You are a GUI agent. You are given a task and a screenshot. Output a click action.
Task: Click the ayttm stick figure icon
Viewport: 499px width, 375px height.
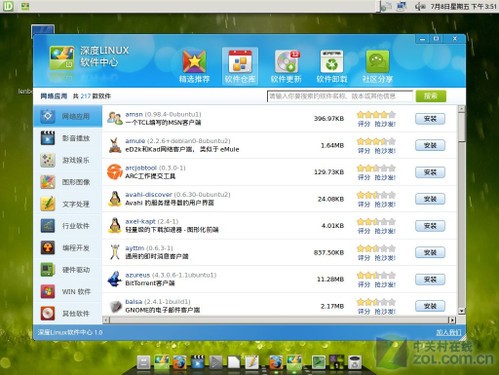[x=115, y=252]
